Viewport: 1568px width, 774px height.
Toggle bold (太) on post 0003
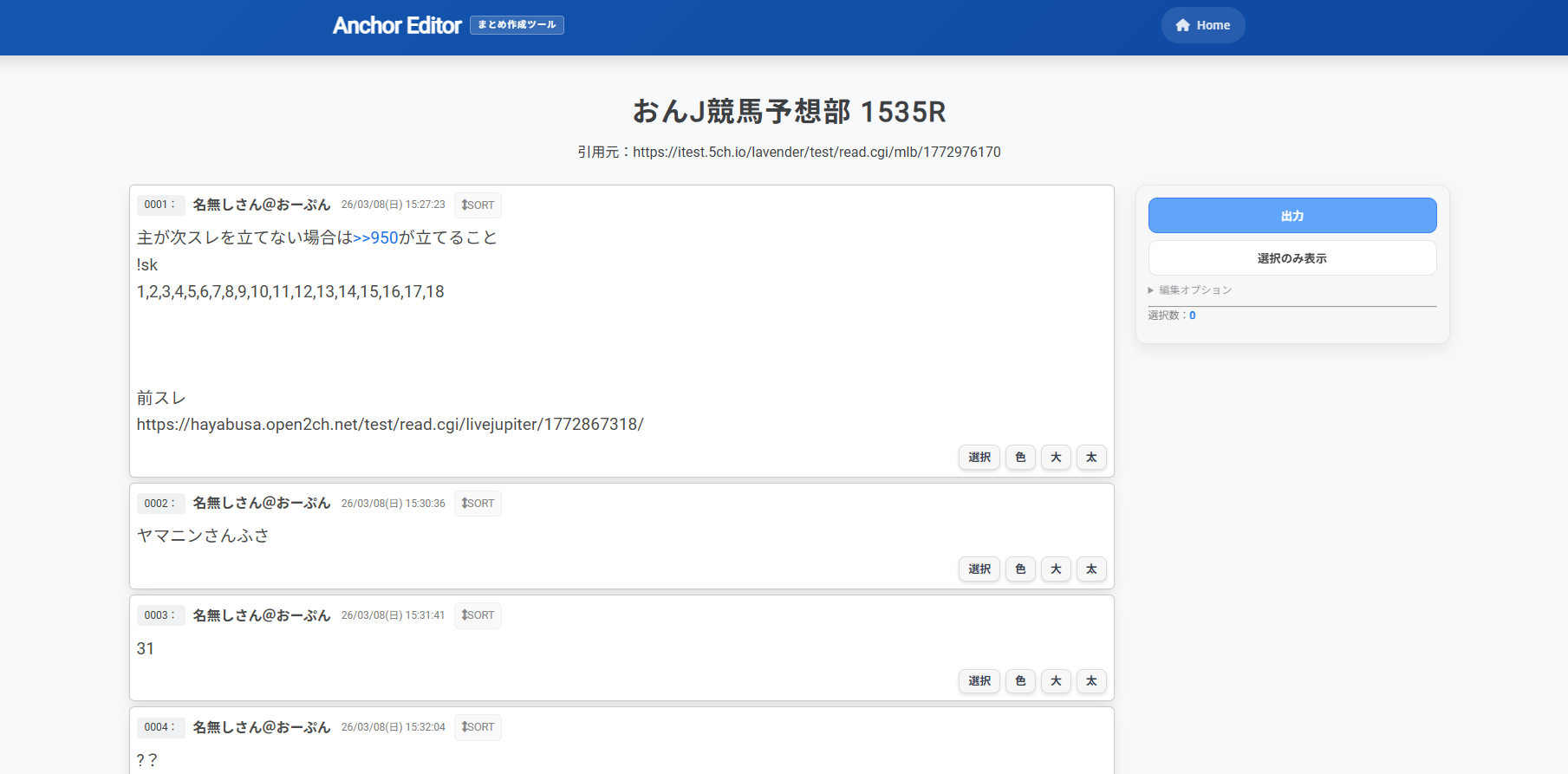click(x=1091, y=681)
